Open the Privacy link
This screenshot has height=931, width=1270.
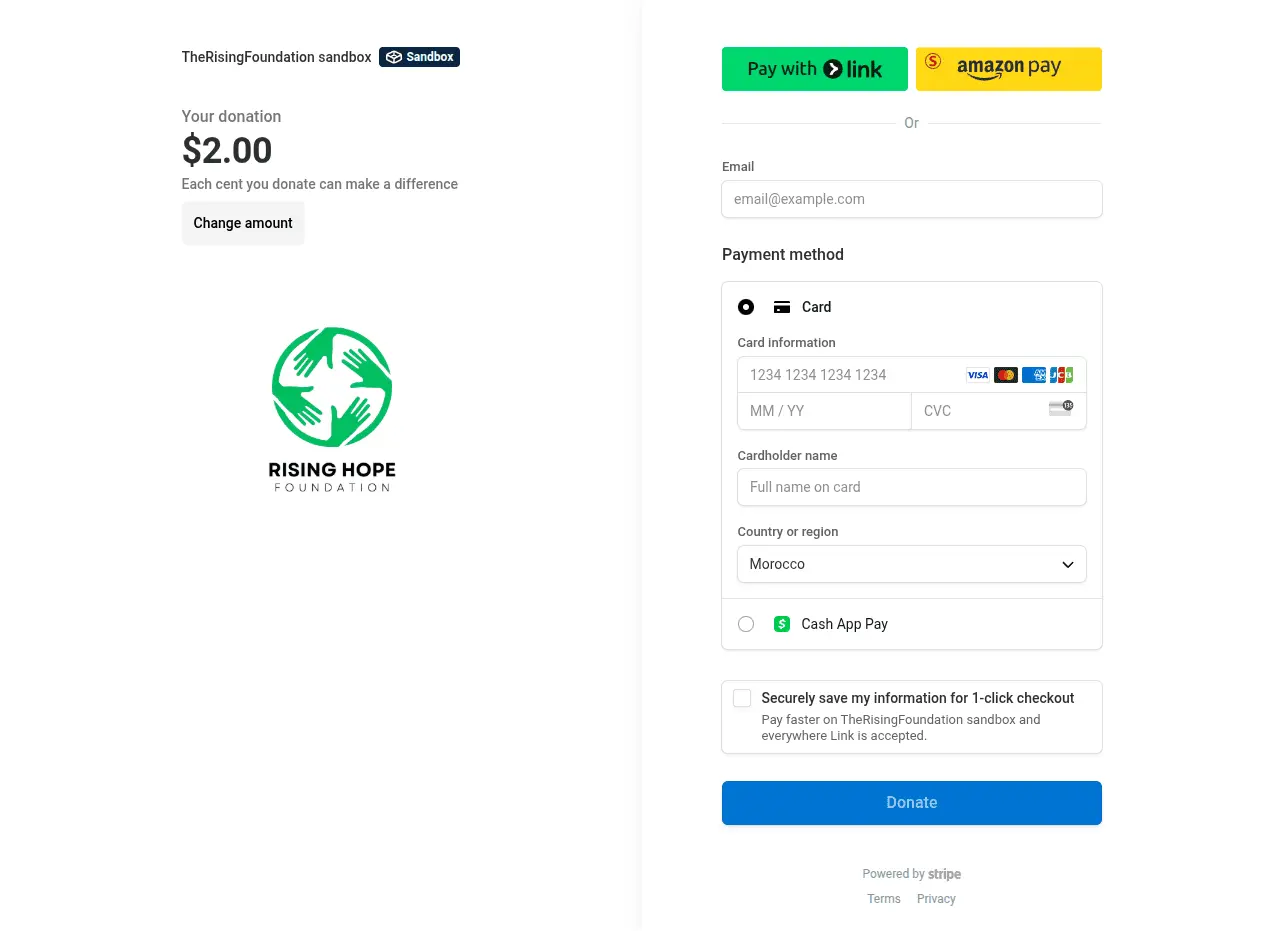coord(936,899)
